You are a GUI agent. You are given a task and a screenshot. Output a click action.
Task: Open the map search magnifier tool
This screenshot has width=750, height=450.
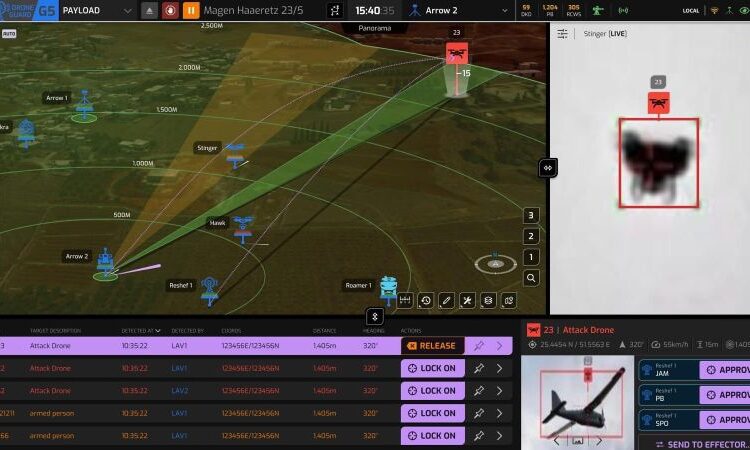pyautogui.click(x=532, y=278)
